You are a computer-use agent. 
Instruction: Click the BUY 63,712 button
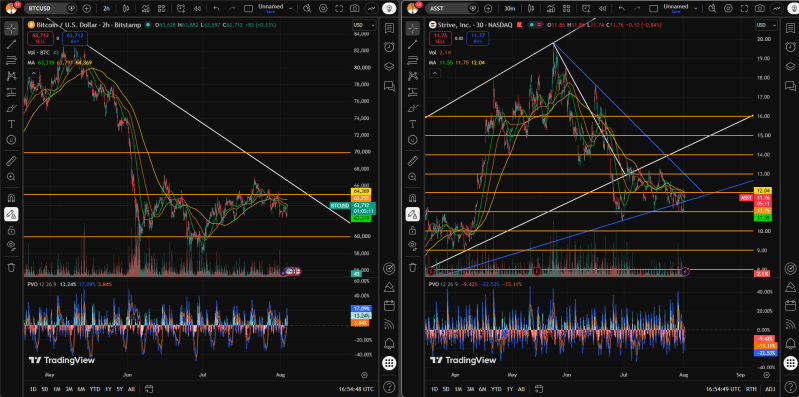click(x=75, y=39)
